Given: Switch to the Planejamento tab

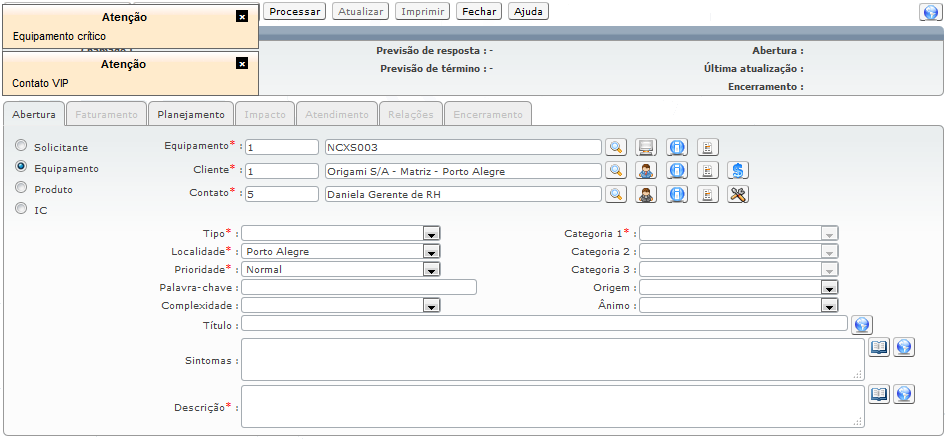Looking at the screenshot, I should click(191, 114).
